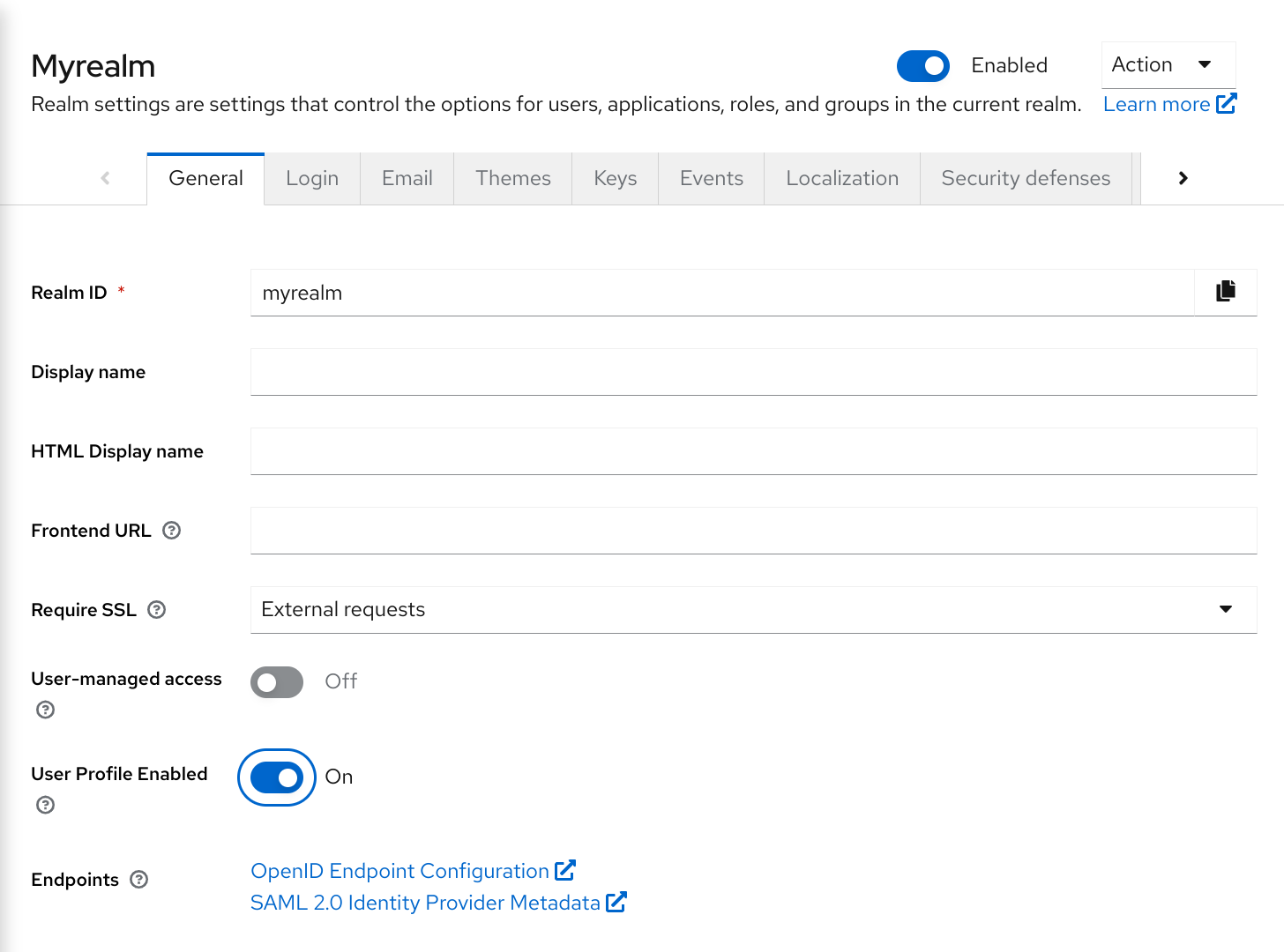1284x952 pixels.
Task: Turn off User Profile Enabled
Action: (276, 777)
